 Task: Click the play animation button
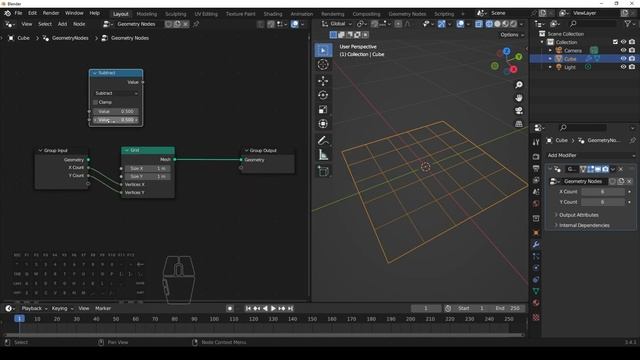coord(273,309)
